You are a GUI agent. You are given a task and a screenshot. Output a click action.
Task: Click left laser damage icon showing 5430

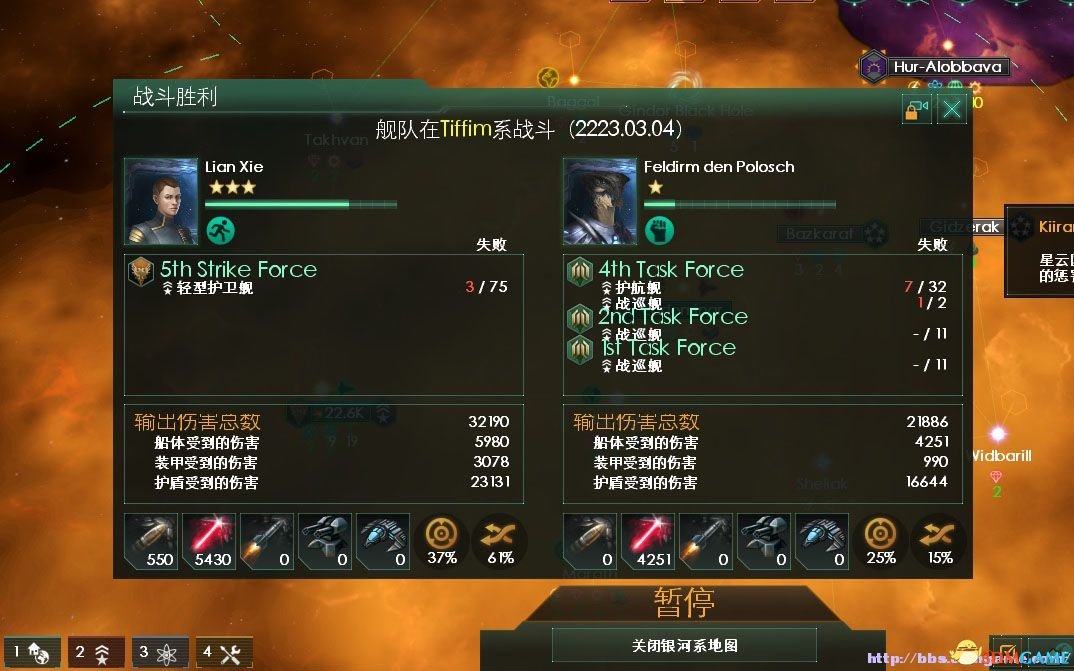pos(209,542)
